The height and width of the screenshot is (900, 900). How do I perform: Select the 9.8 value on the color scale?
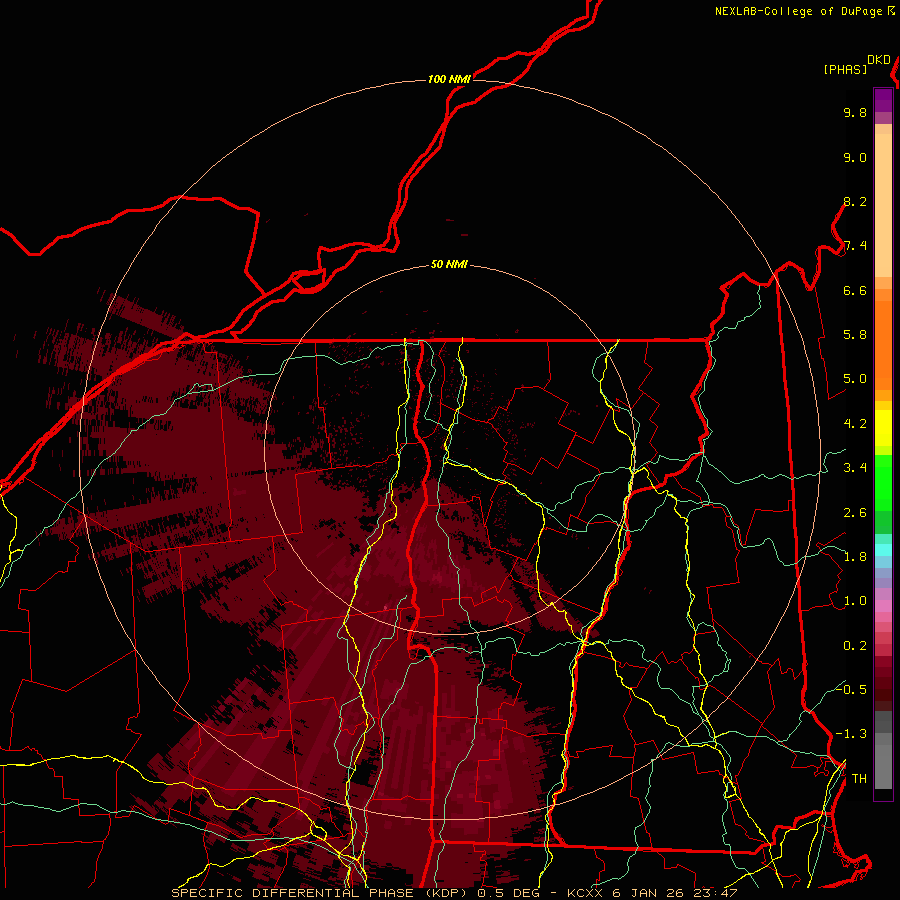pyautogui.click(x=855, y=112)
